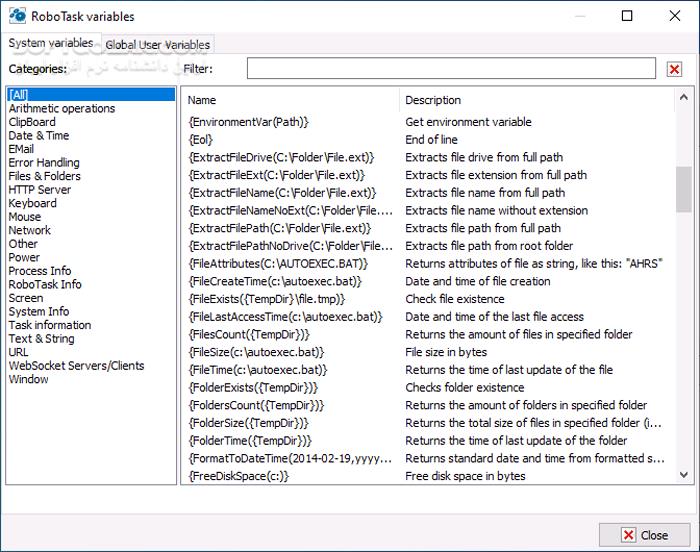Viewport: 700px width, 552px height.
Task: Click the 'File size in bytes' description
Action: tap(446, 352)
